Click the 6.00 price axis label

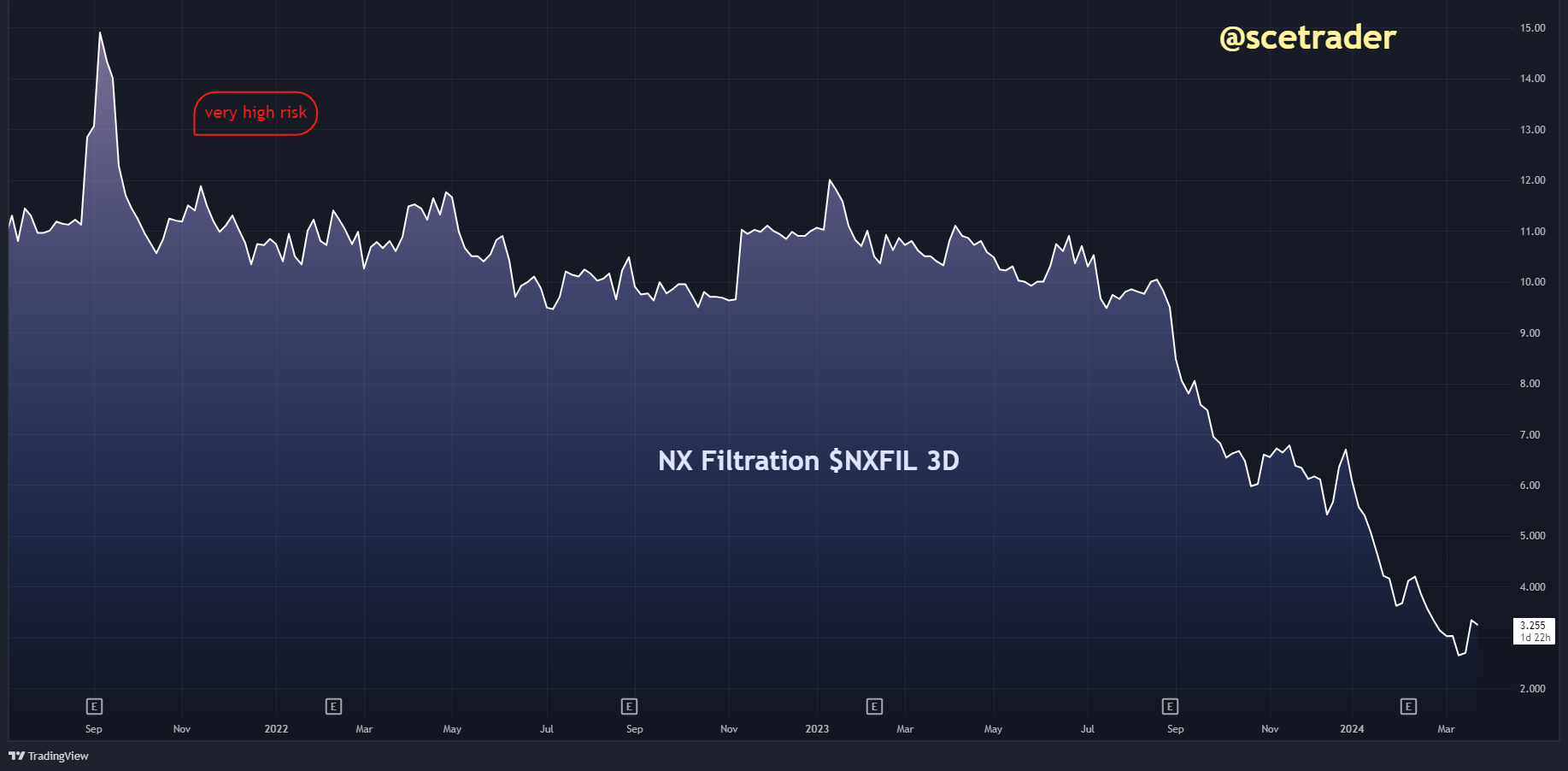pyautogui.click(x=1530, y=486)
